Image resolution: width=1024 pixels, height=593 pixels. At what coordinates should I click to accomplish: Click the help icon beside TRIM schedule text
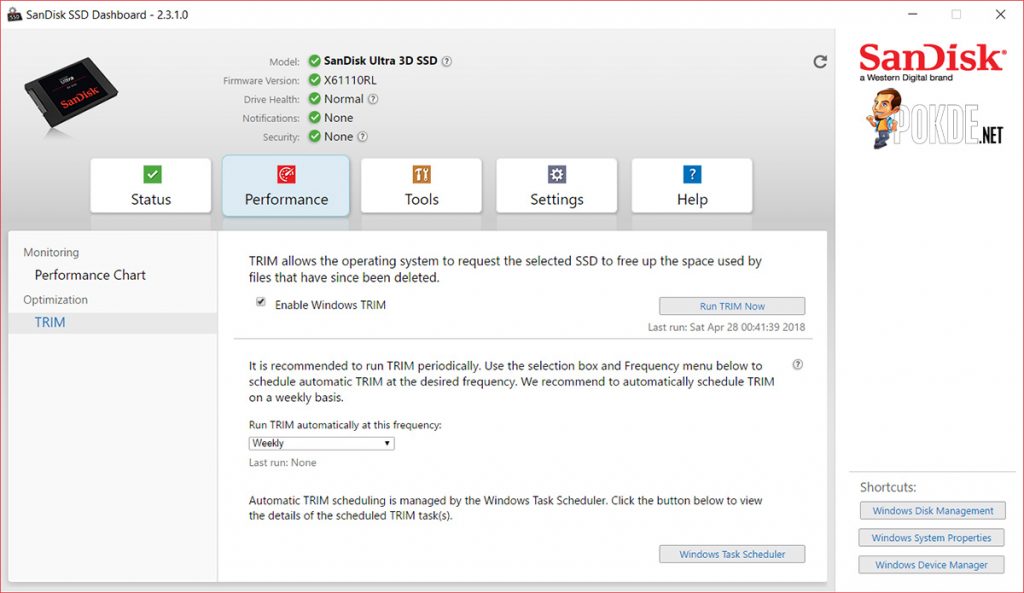797,364
